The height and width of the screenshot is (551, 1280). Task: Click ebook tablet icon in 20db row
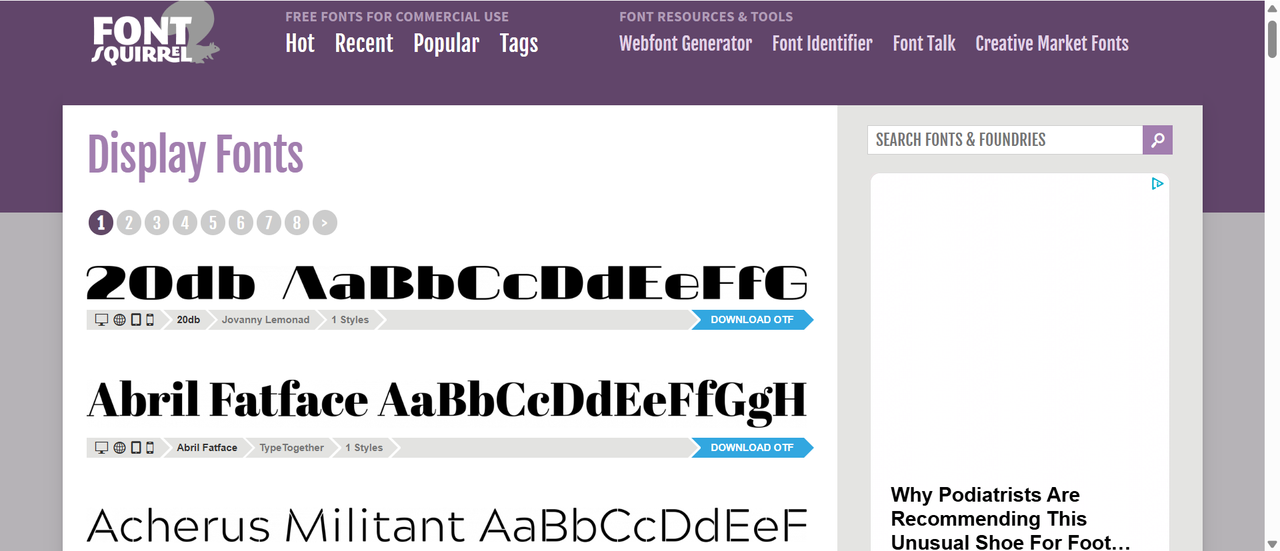[x=136, y=320]
